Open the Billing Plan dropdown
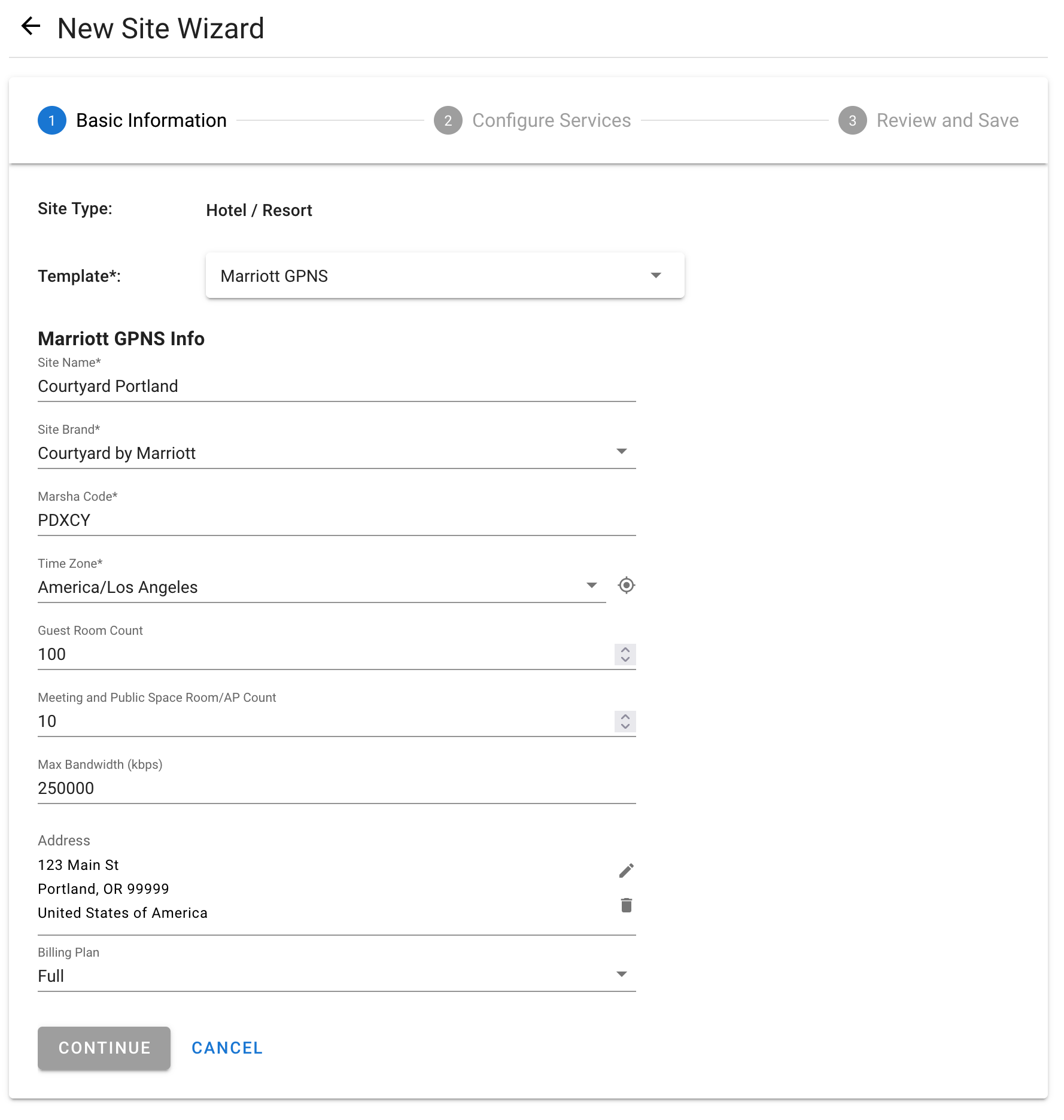The height and width of the screenshot is (1120, 1064). 336,976
